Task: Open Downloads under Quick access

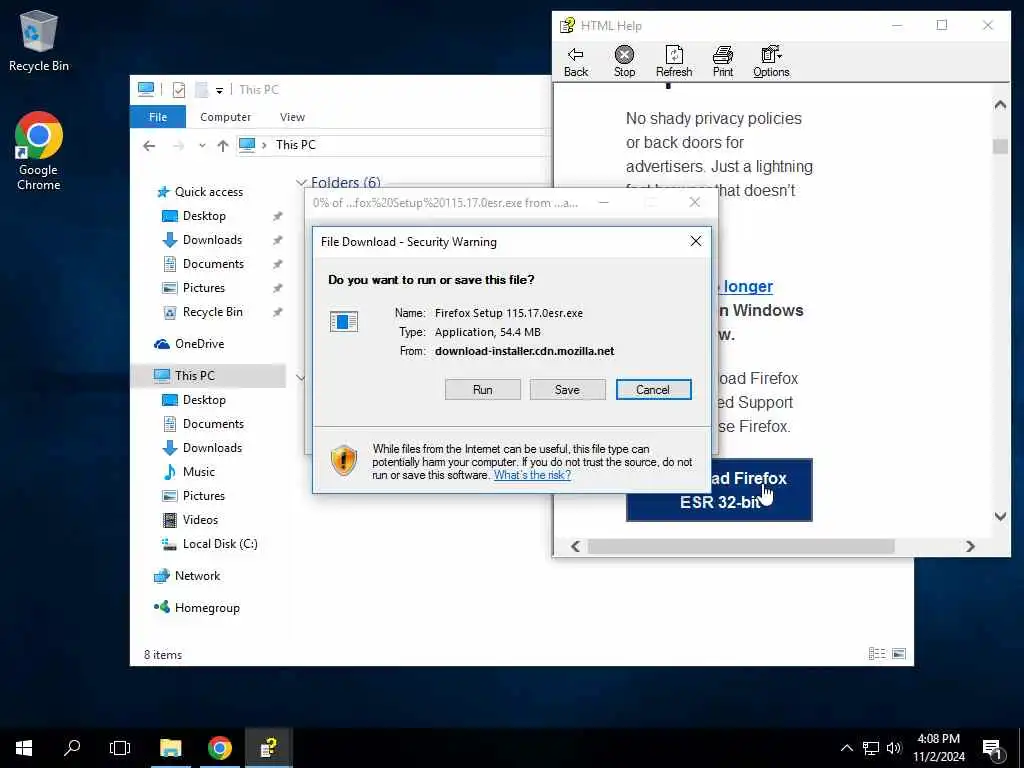Action: (212, 240)
